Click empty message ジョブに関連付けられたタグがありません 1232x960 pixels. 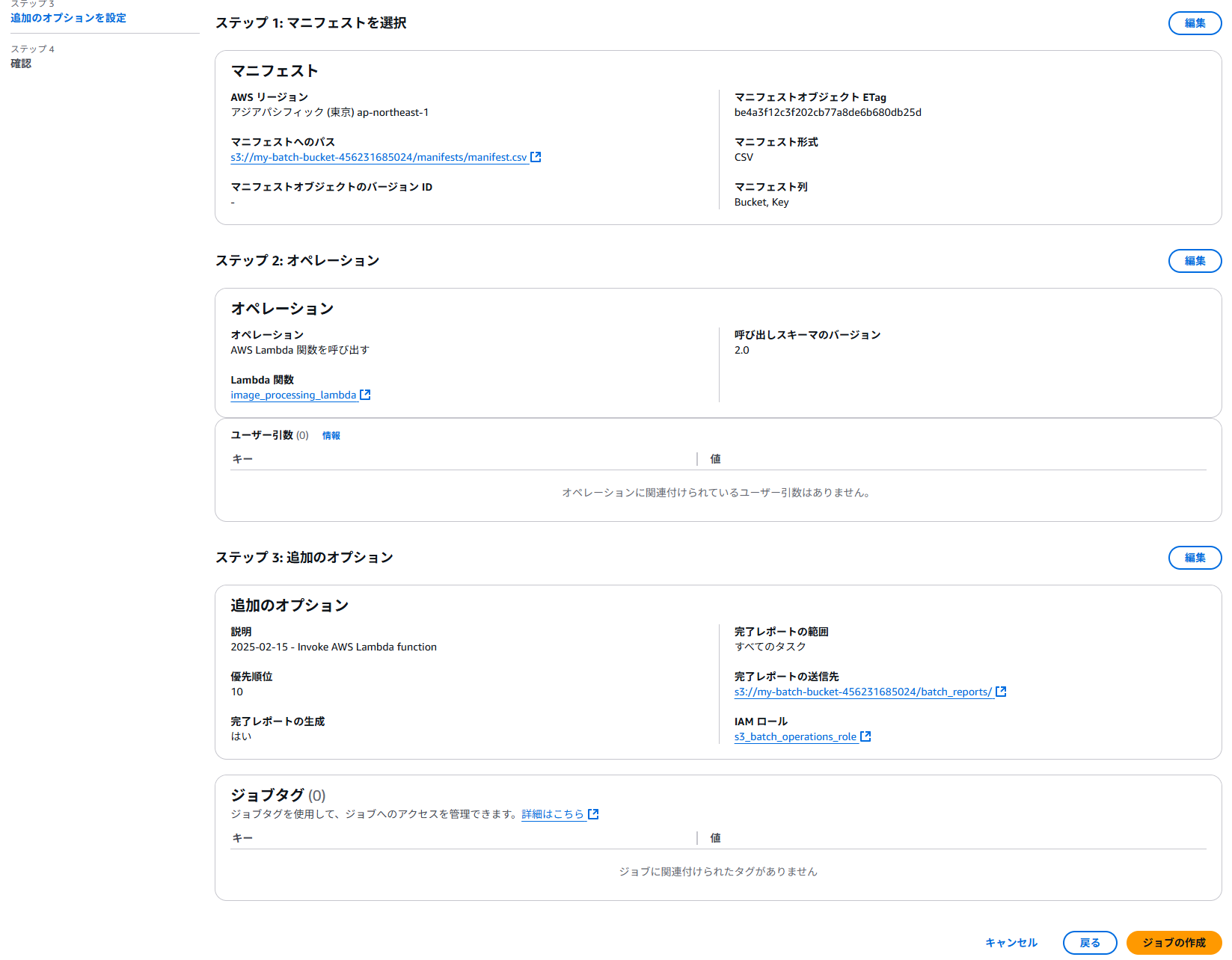(718, 872)
